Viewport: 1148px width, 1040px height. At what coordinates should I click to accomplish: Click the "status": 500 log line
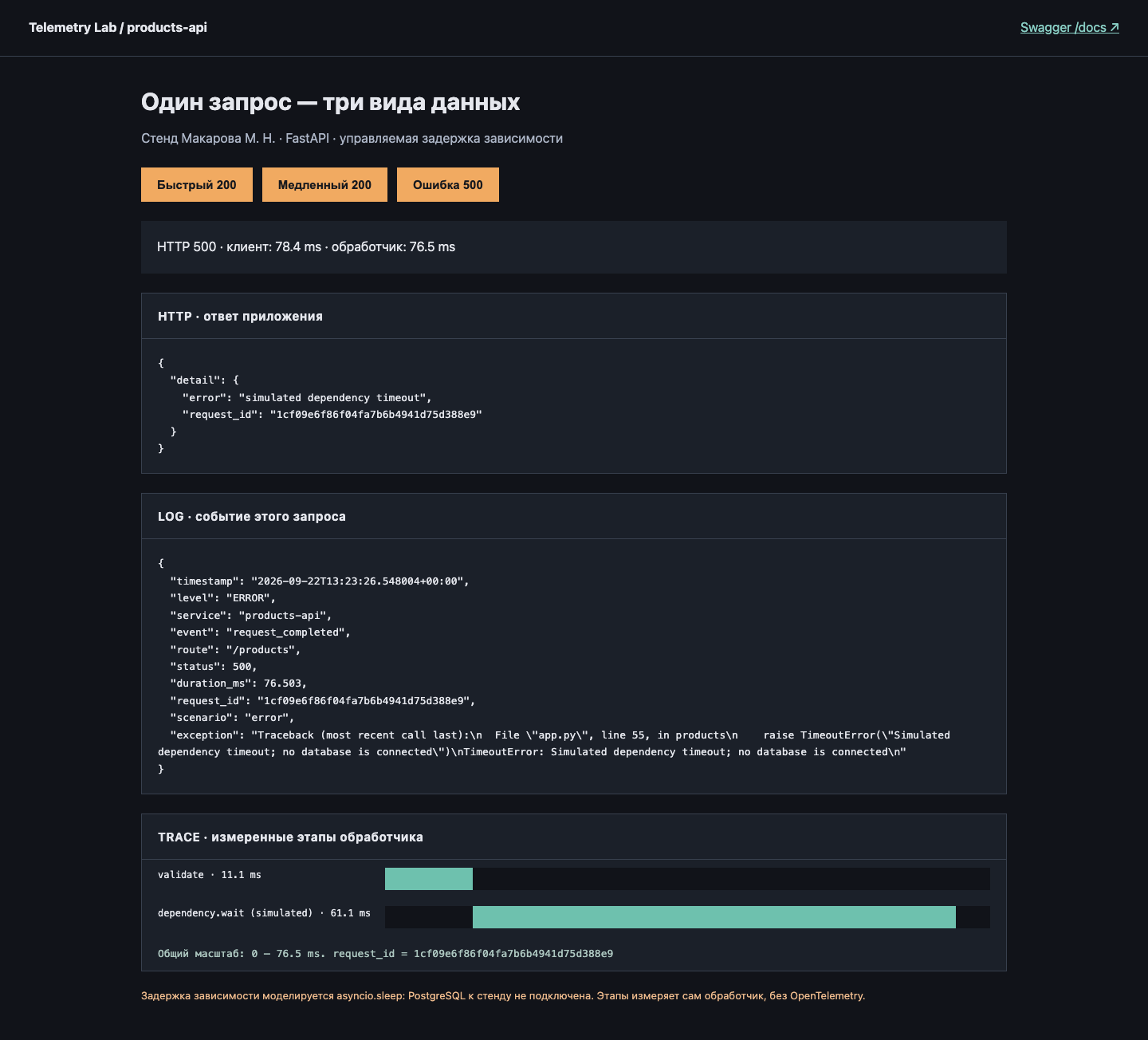pyautogui.click(x=214, y=667)
